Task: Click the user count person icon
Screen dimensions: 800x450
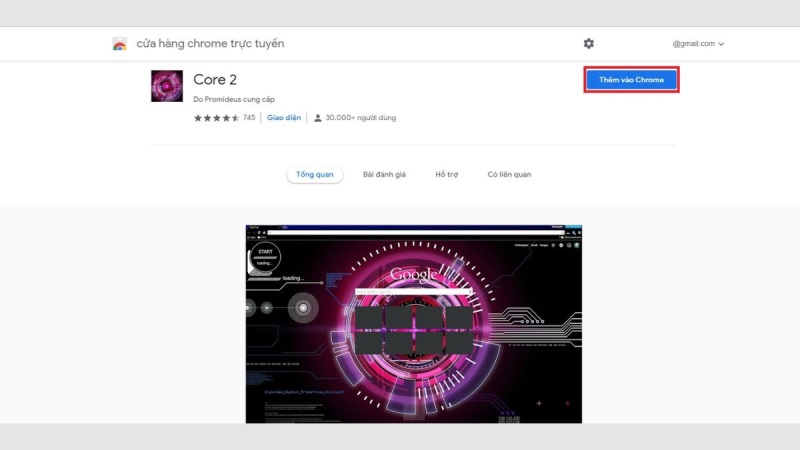Action: coord(318,118)
